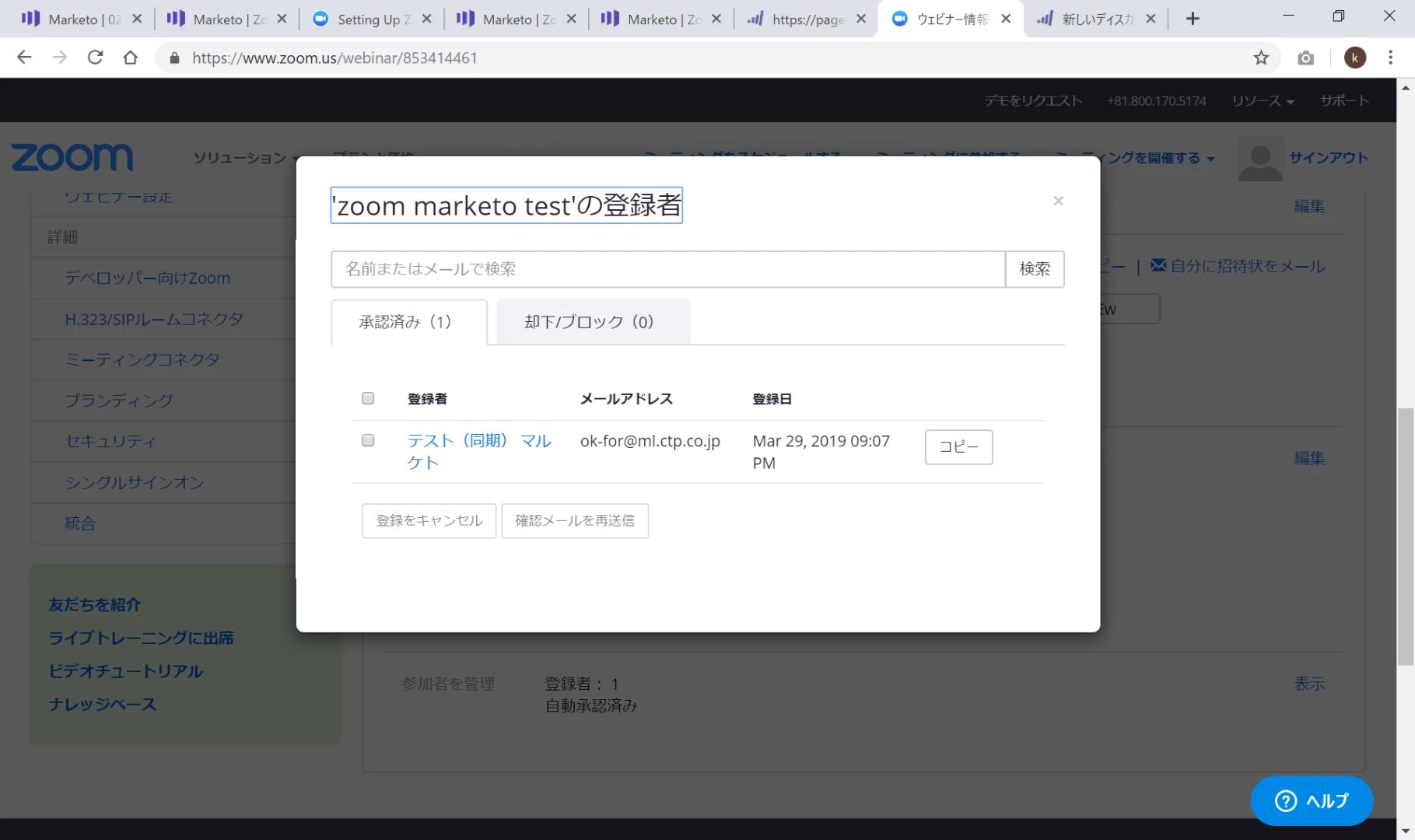Click 表示 link beside 参加者を管理
Viewport: 1415px width, 840px height.
pyautogui.click(x=1309, y=683)
